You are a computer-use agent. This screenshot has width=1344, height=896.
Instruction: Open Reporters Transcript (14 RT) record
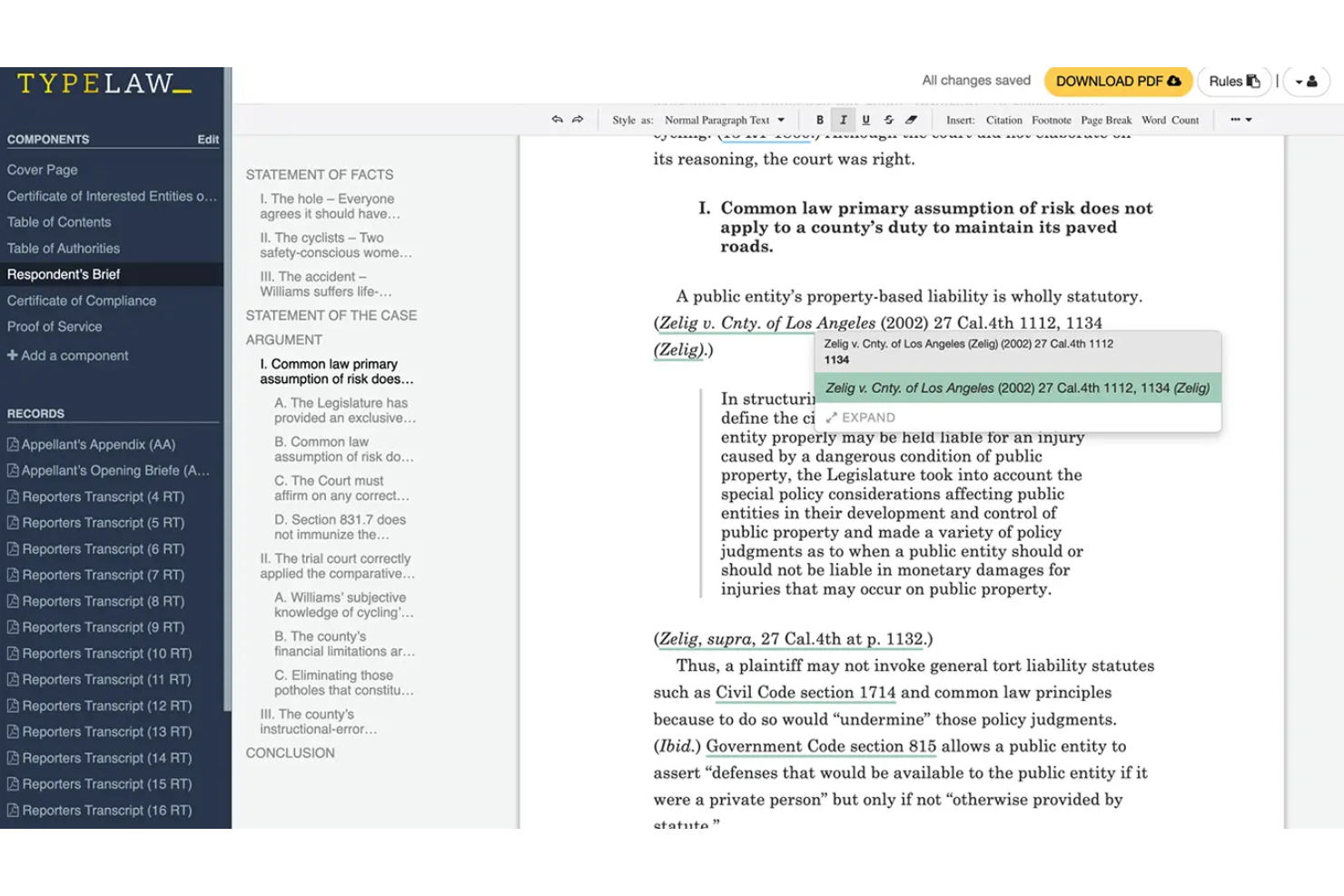[x=99, y=758]
